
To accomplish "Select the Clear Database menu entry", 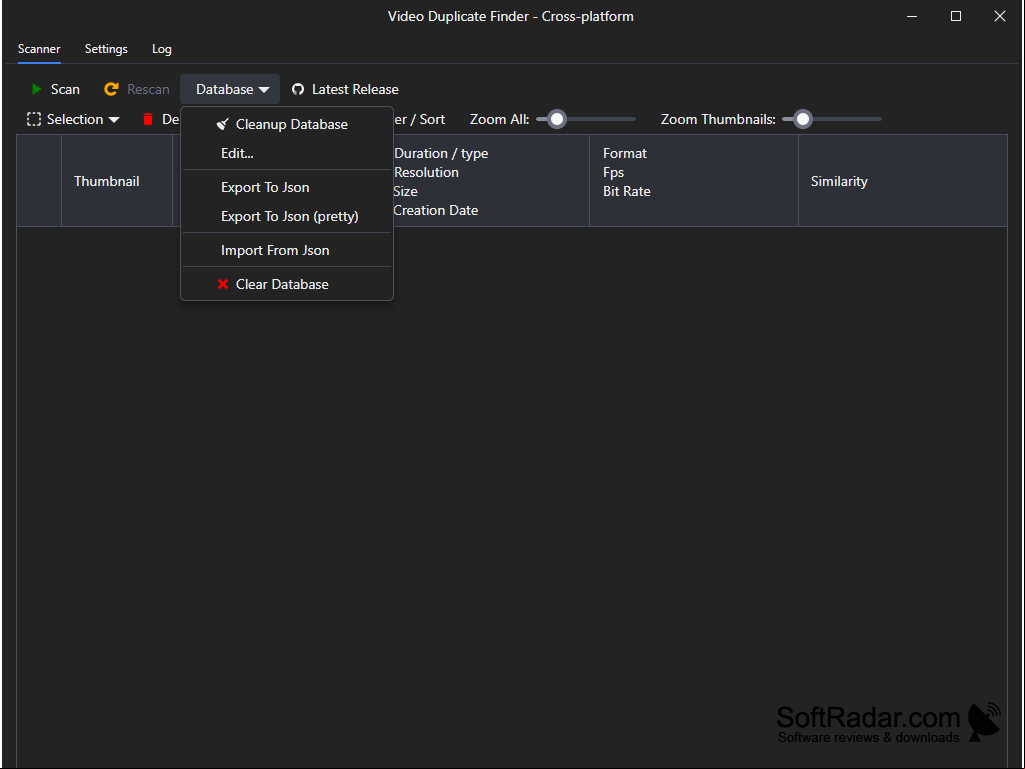I will pos(287,284).
